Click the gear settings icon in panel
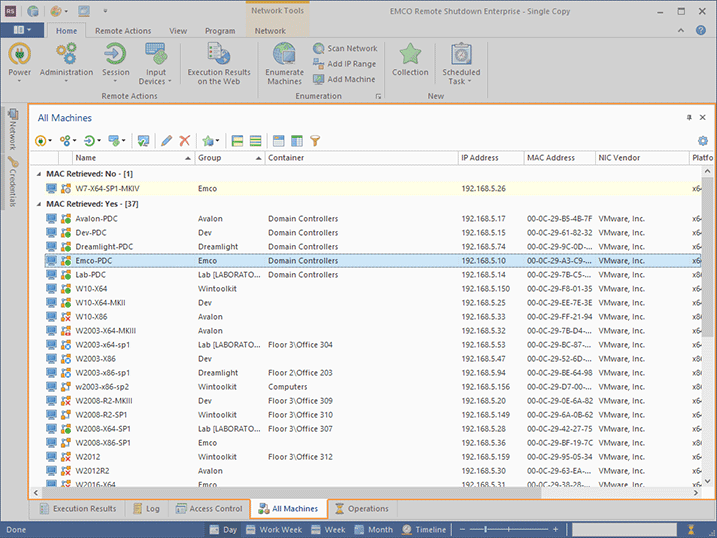The width and height of the screenshot is (717, 538). (x=703, y=141)
